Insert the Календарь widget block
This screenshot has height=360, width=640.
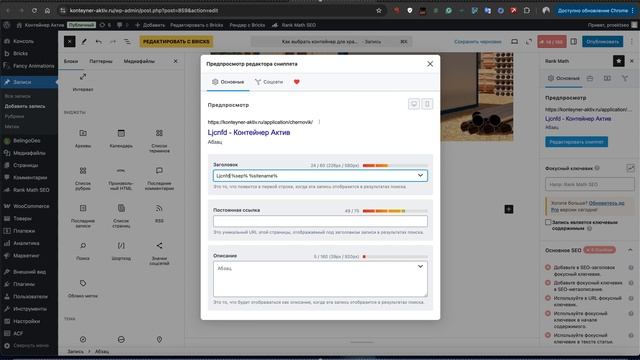(x=121, y=138)
